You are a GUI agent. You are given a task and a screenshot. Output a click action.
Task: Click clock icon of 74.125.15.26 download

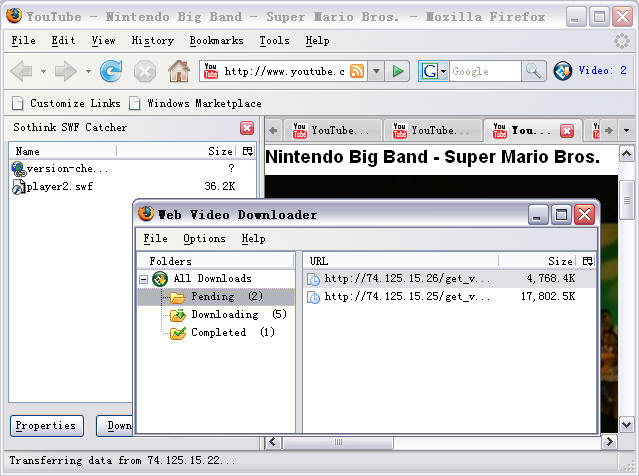[x=313, y=279]
